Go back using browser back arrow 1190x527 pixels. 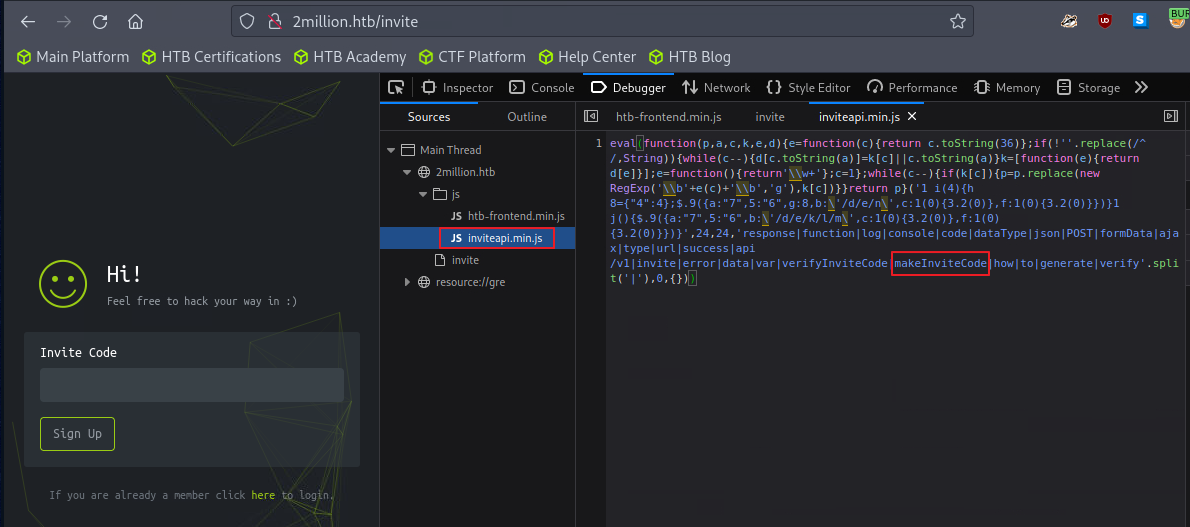28,22
